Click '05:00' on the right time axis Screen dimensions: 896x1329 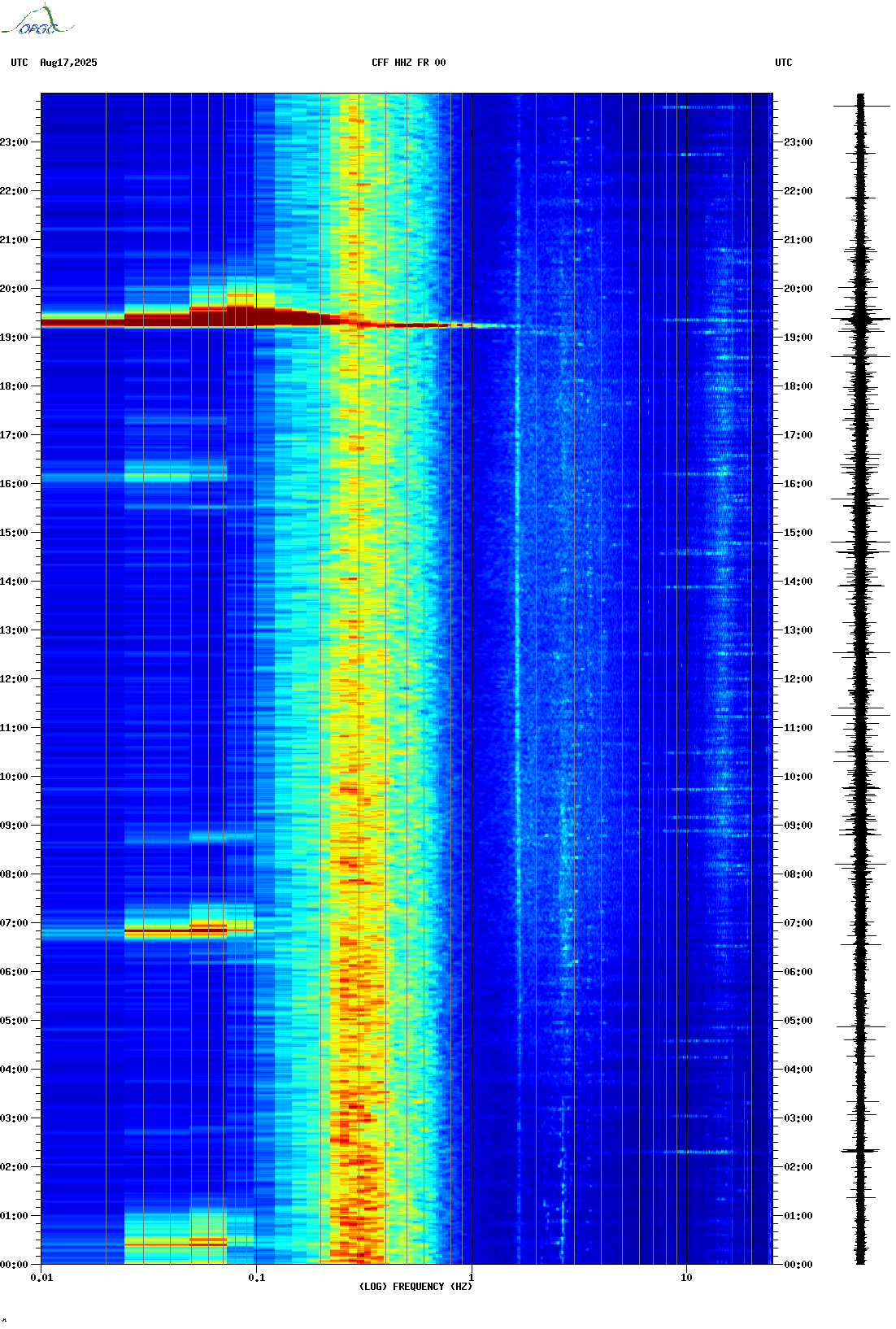pos(798,1021)
